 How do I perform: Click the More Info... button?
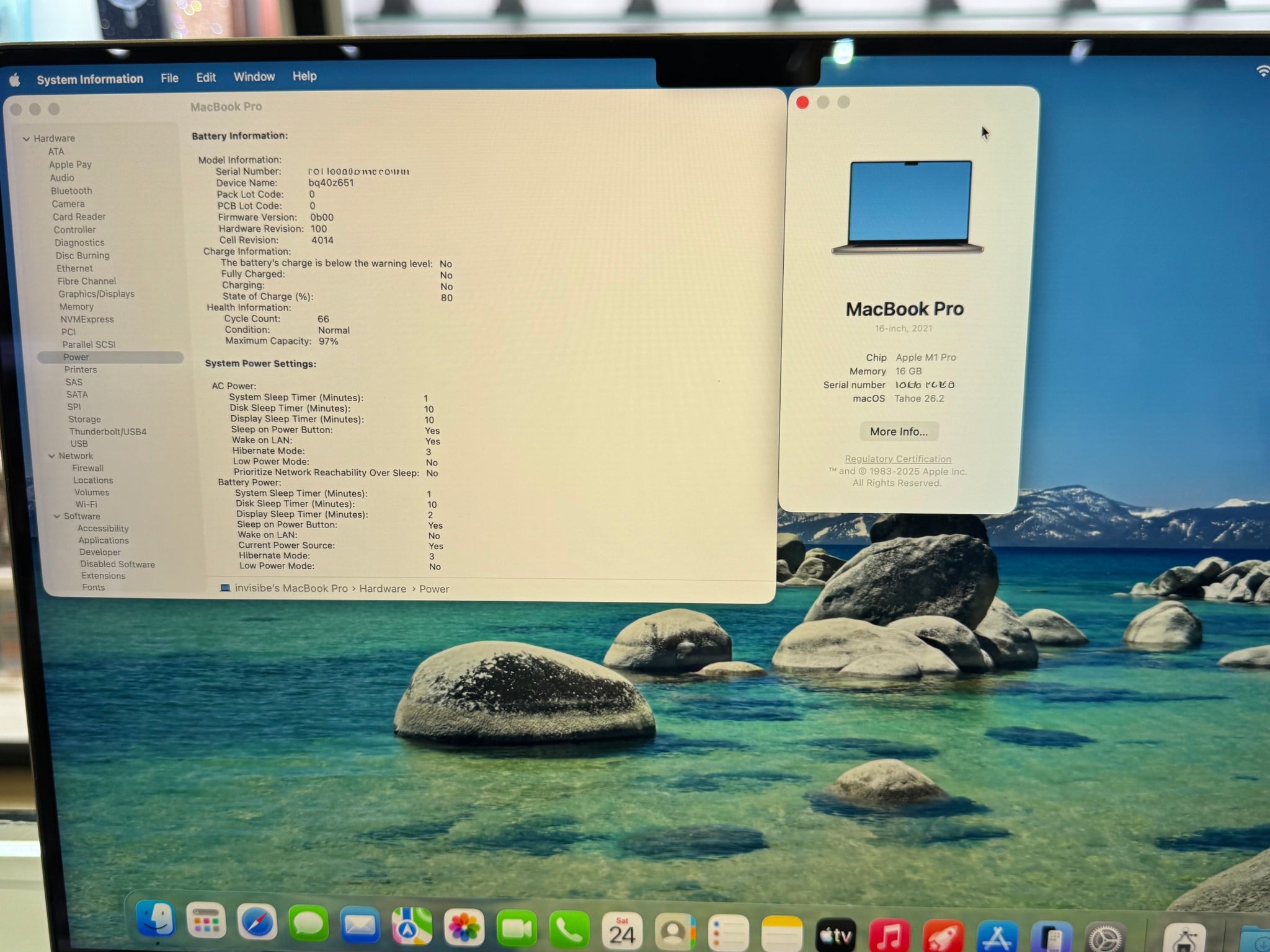(899, 431)
